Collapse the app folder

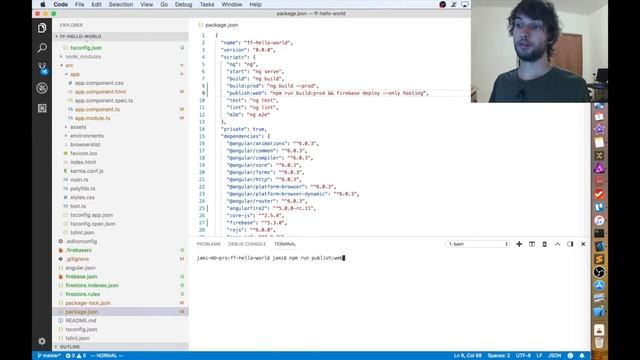75,74
